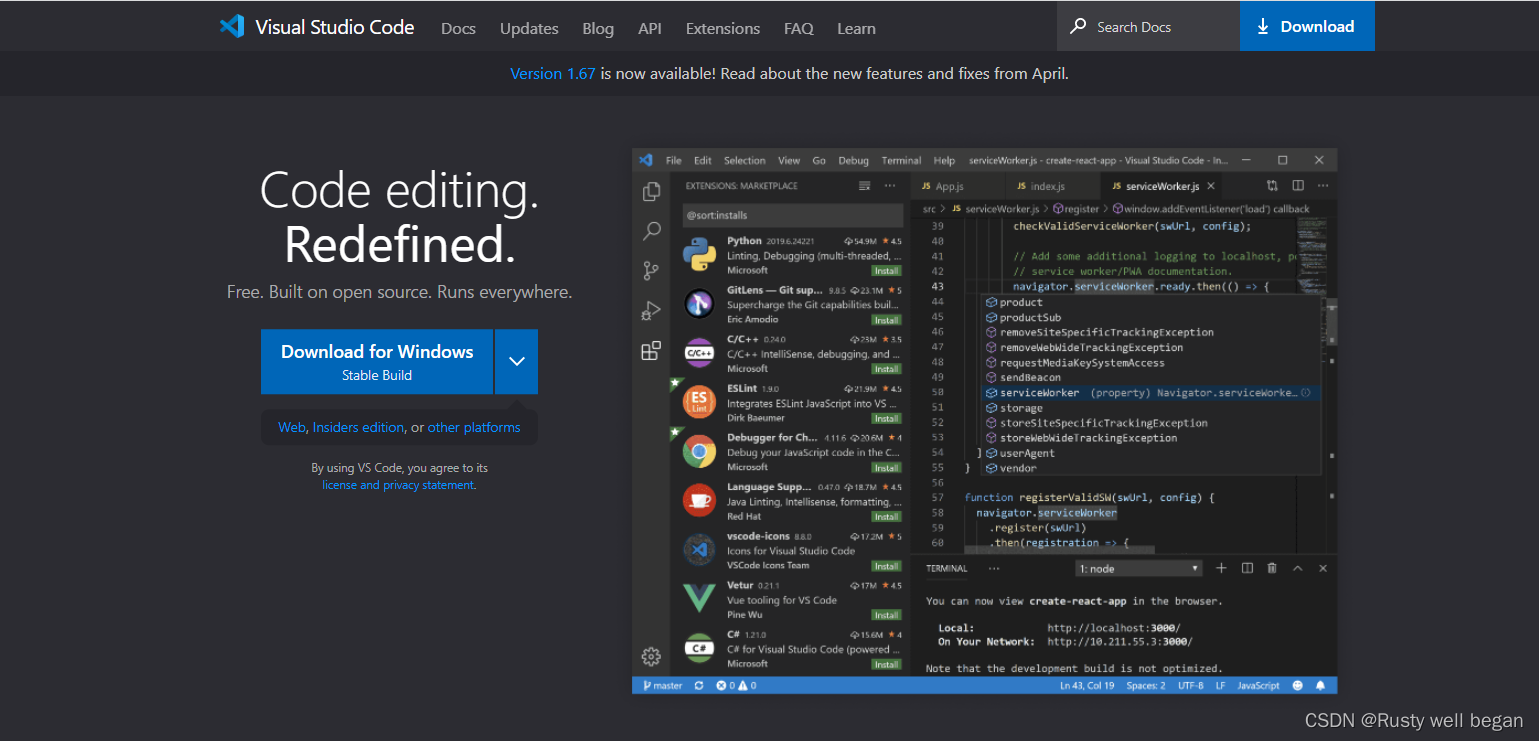
Task: Click the ESLint extension icon
Action: click(x=699, y=402)
